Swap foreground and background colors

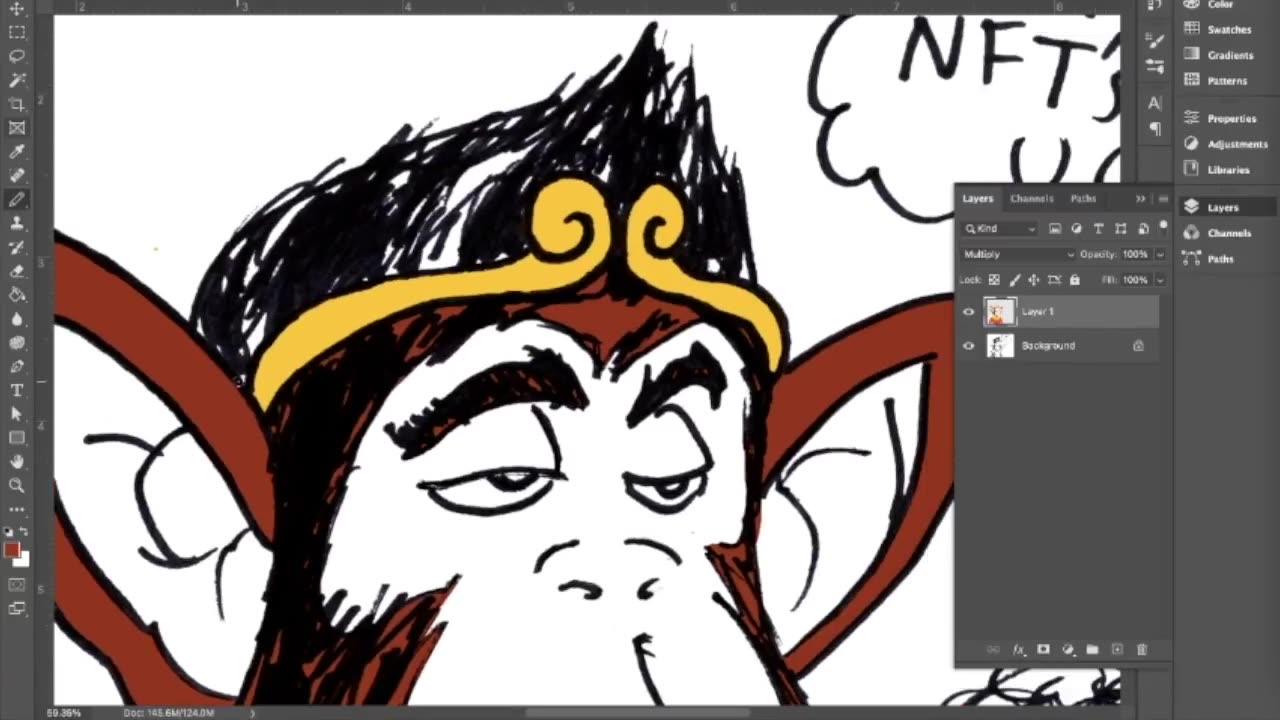[25, 533]
